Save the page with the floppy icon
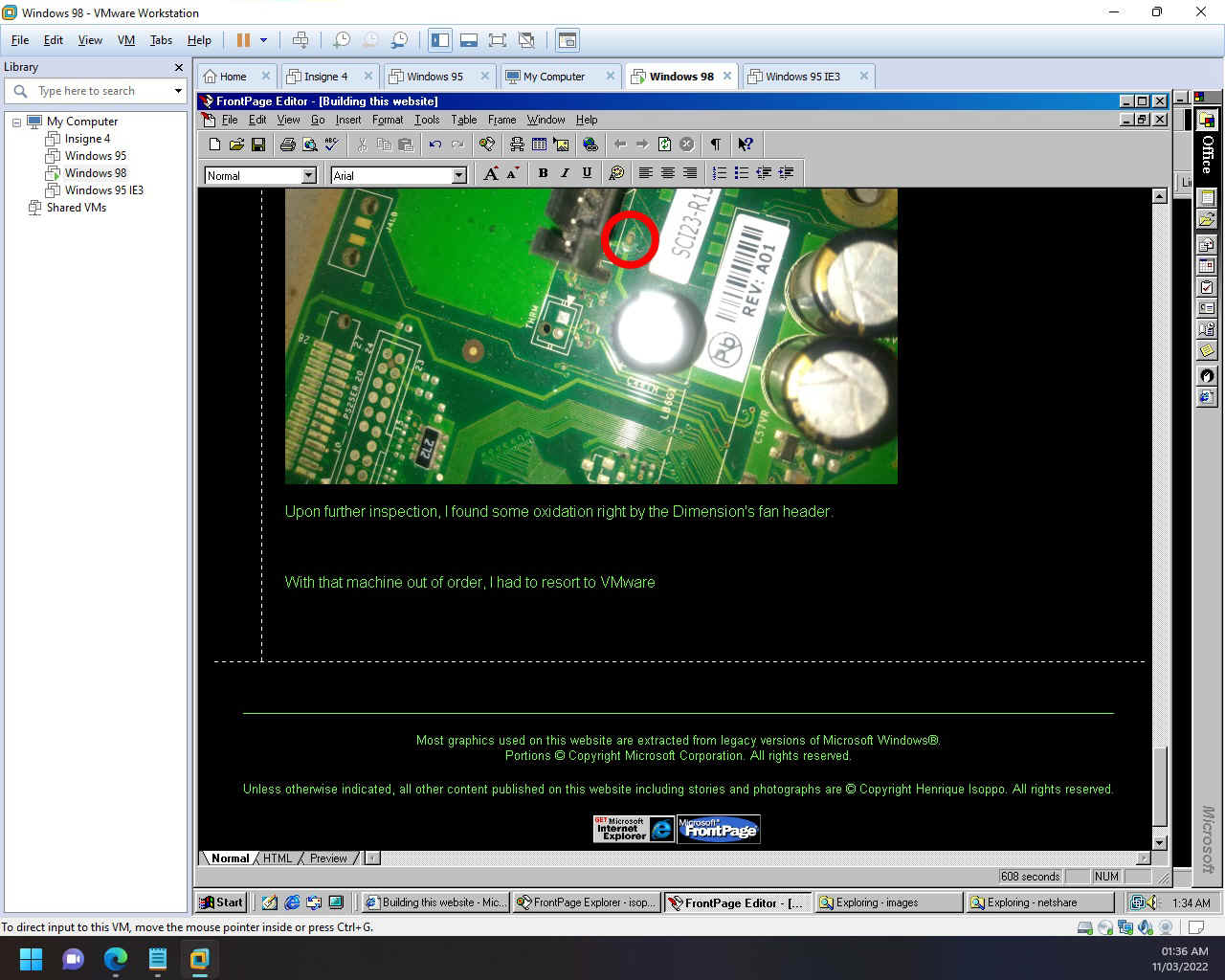 tap(258, 145)
